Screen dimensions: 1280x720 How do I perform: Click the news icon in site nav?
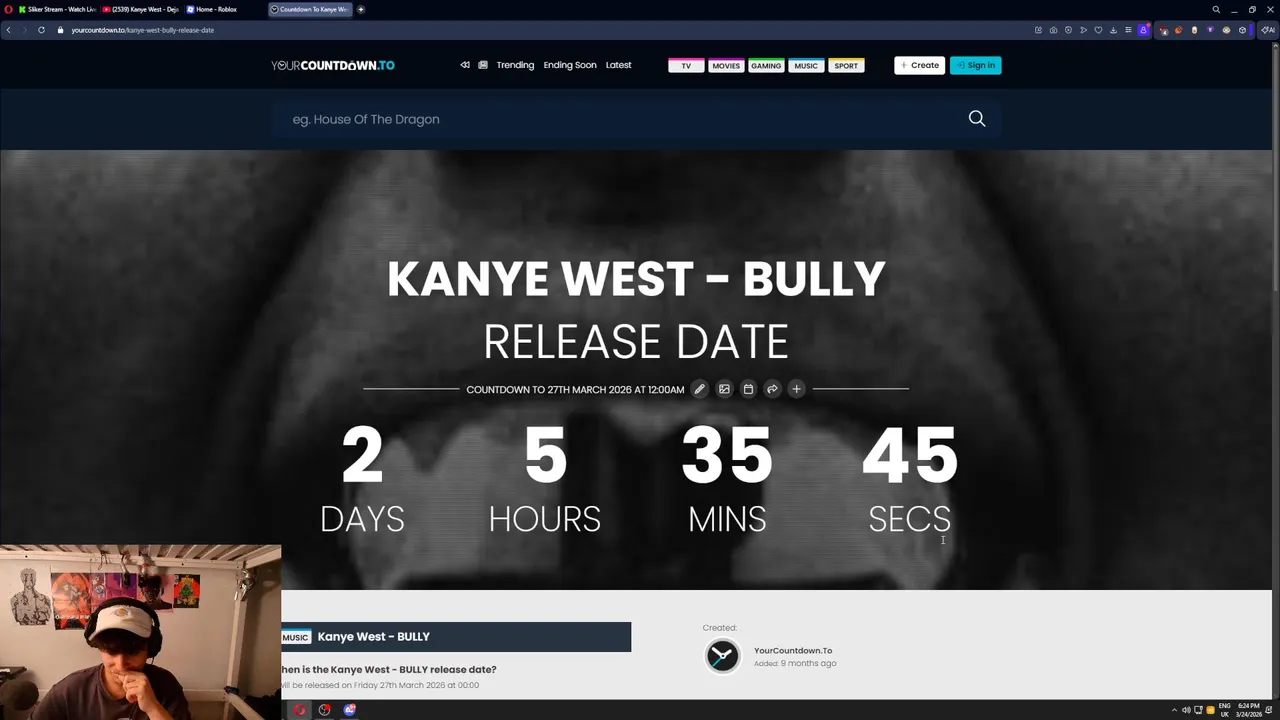tap(483, 65)
